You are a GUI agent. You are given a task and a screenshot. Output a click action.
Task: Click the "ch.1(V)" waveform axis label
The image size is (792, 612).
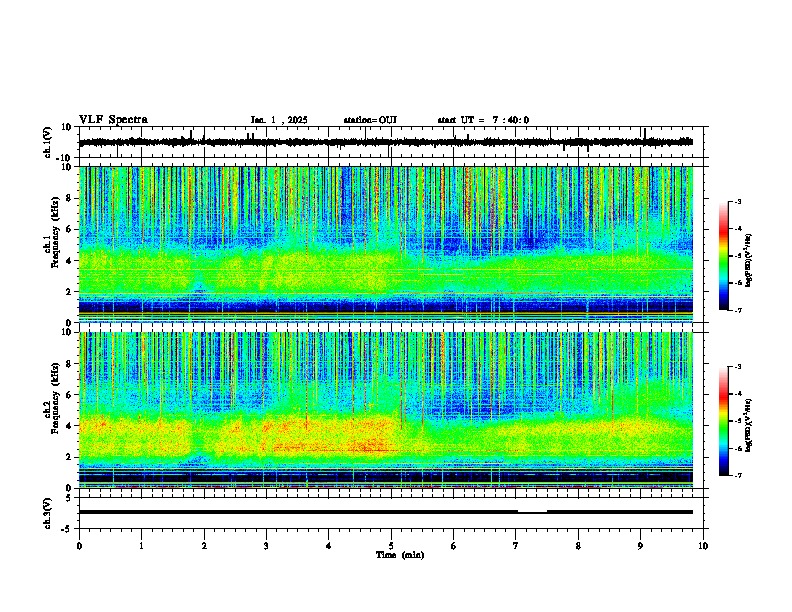[x=47, y=142]
